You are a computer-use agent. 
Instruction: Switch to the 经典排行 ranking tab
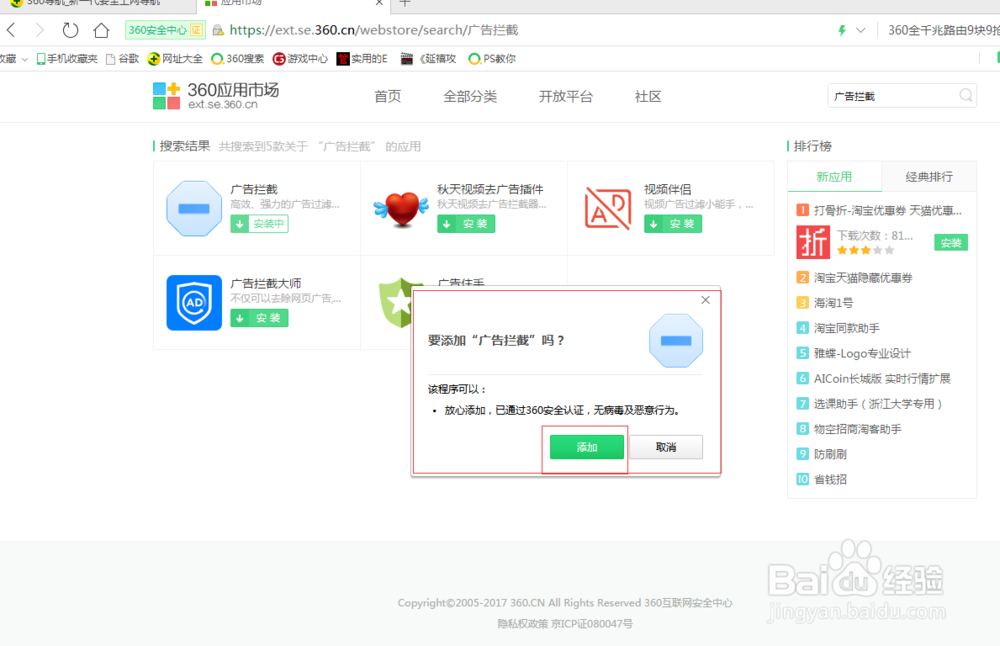[x=929, y=177]
